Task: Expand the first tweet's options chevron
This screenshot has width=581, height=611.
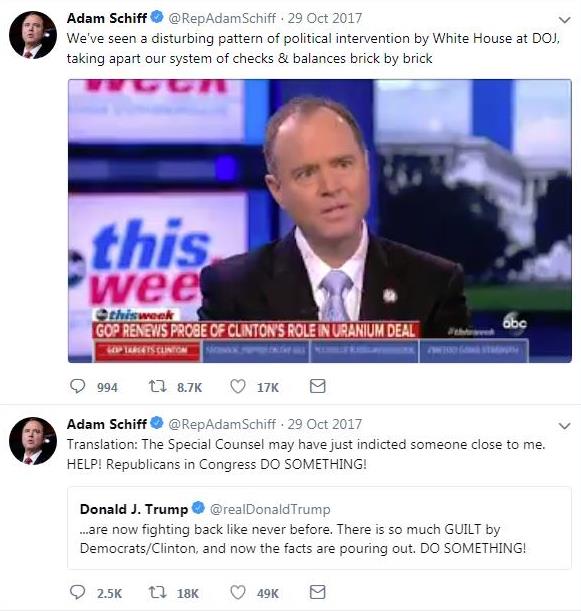Action: pos(564,19)
